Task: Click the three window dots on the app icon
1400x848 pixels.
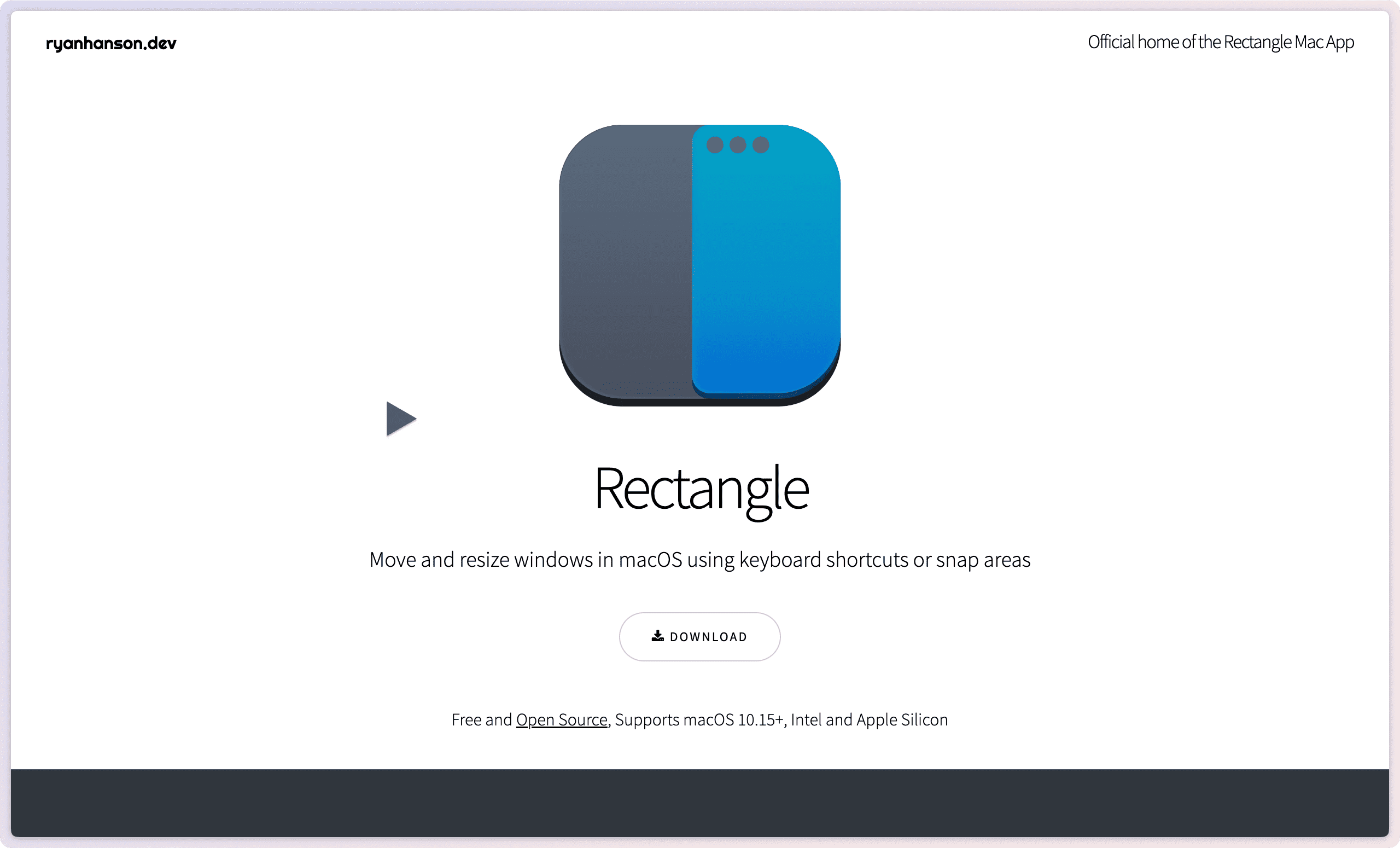Action: [737, 144]
